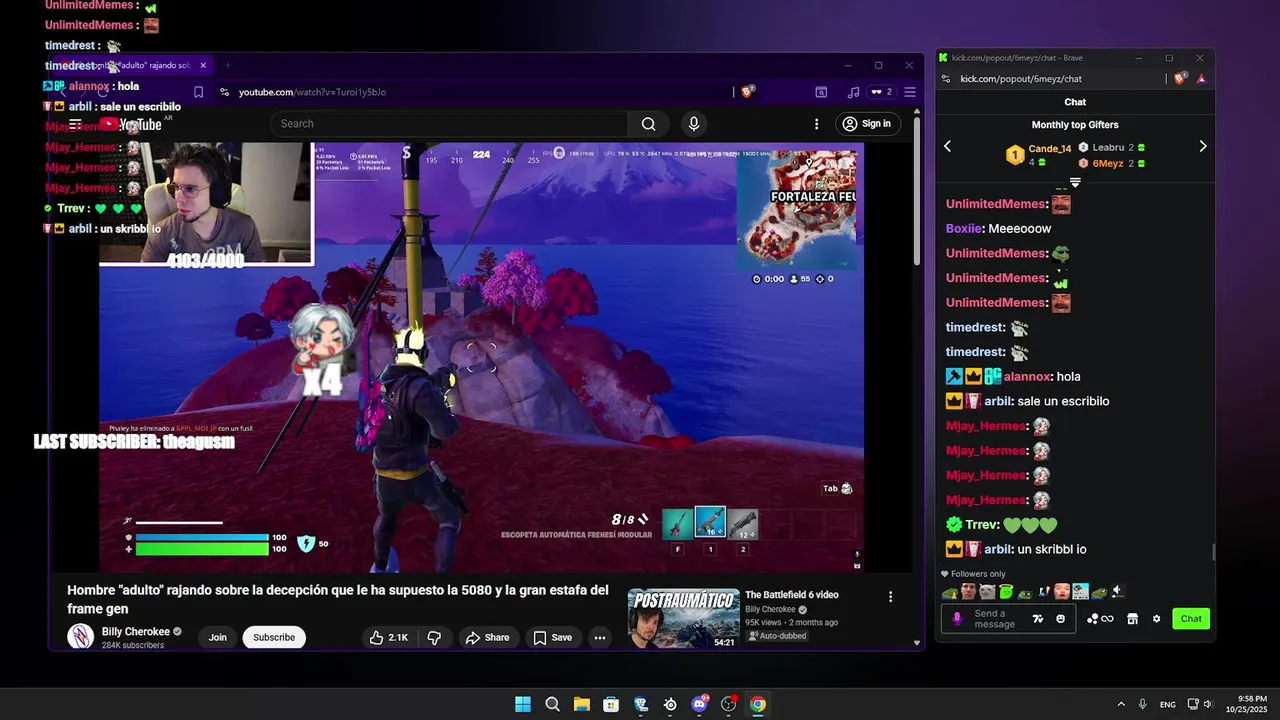Subscribe to Billy Cherokee channel
The height and width of the screenshot is (720, 1280).
click(274, 638)
